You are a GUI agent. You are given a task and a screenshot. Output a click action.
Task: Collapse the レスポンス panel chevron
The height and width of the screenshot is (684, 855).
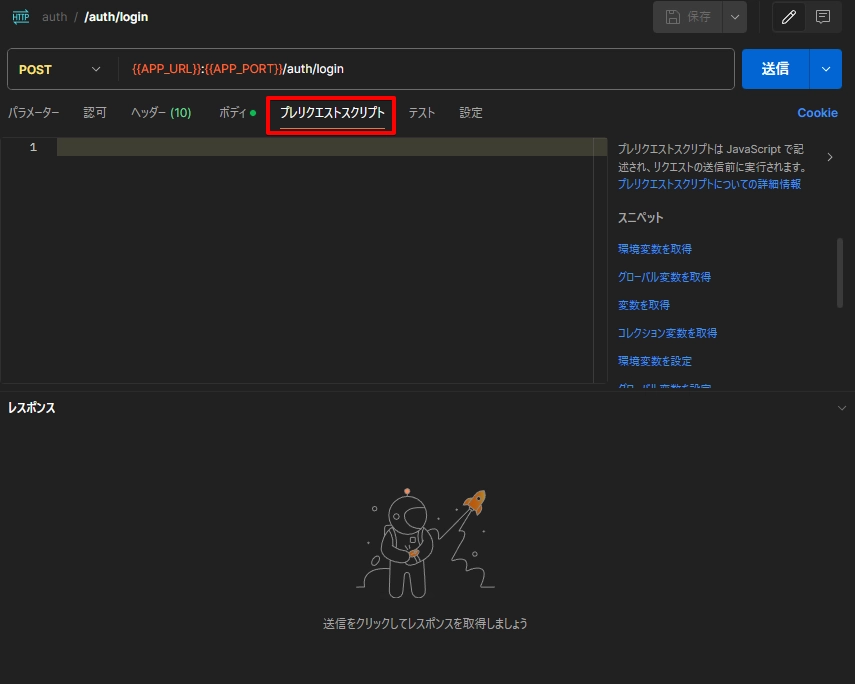[x=841, y=408]
